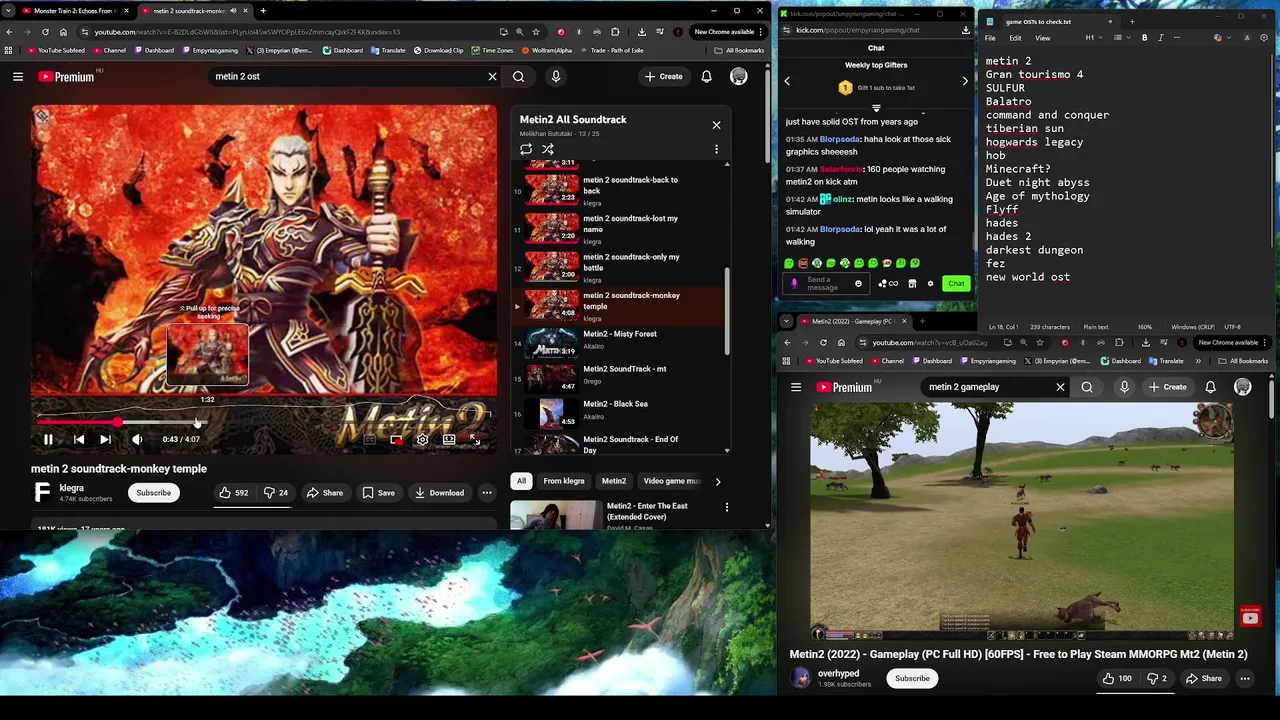Save the video to a playlist
Screen dimensions: 1280x720
click(378, 493)
